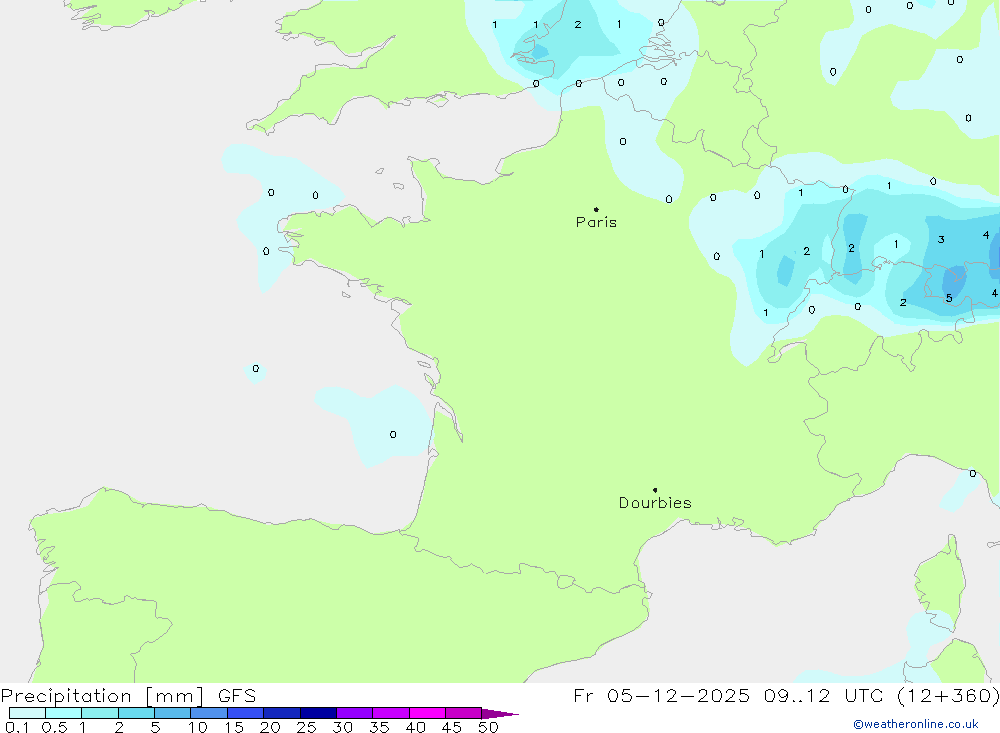The image size is (1000, 733).
Task: Select the black dot marking Paris
Action: [x=596, y=209]
